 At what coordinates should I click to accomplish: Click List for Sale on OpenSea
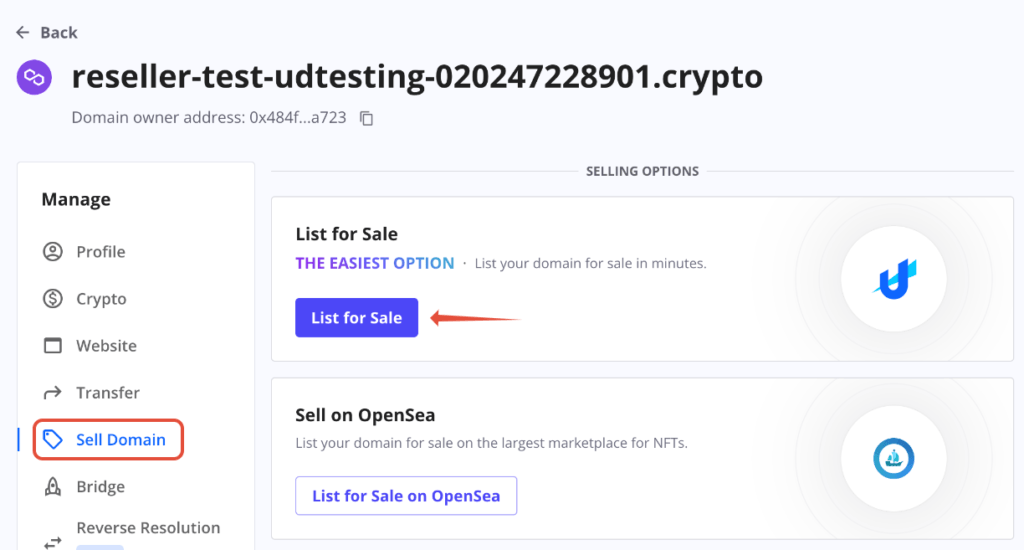click(406, 496)
